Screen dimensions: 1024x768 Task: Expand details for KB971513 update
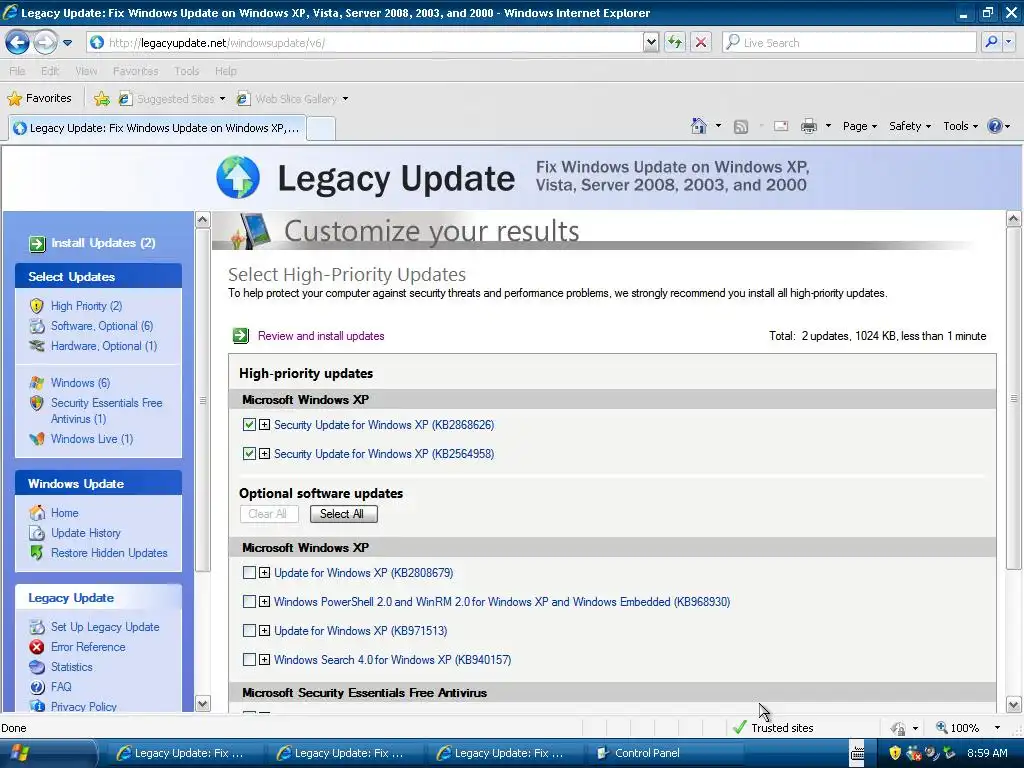click(264, 630)
